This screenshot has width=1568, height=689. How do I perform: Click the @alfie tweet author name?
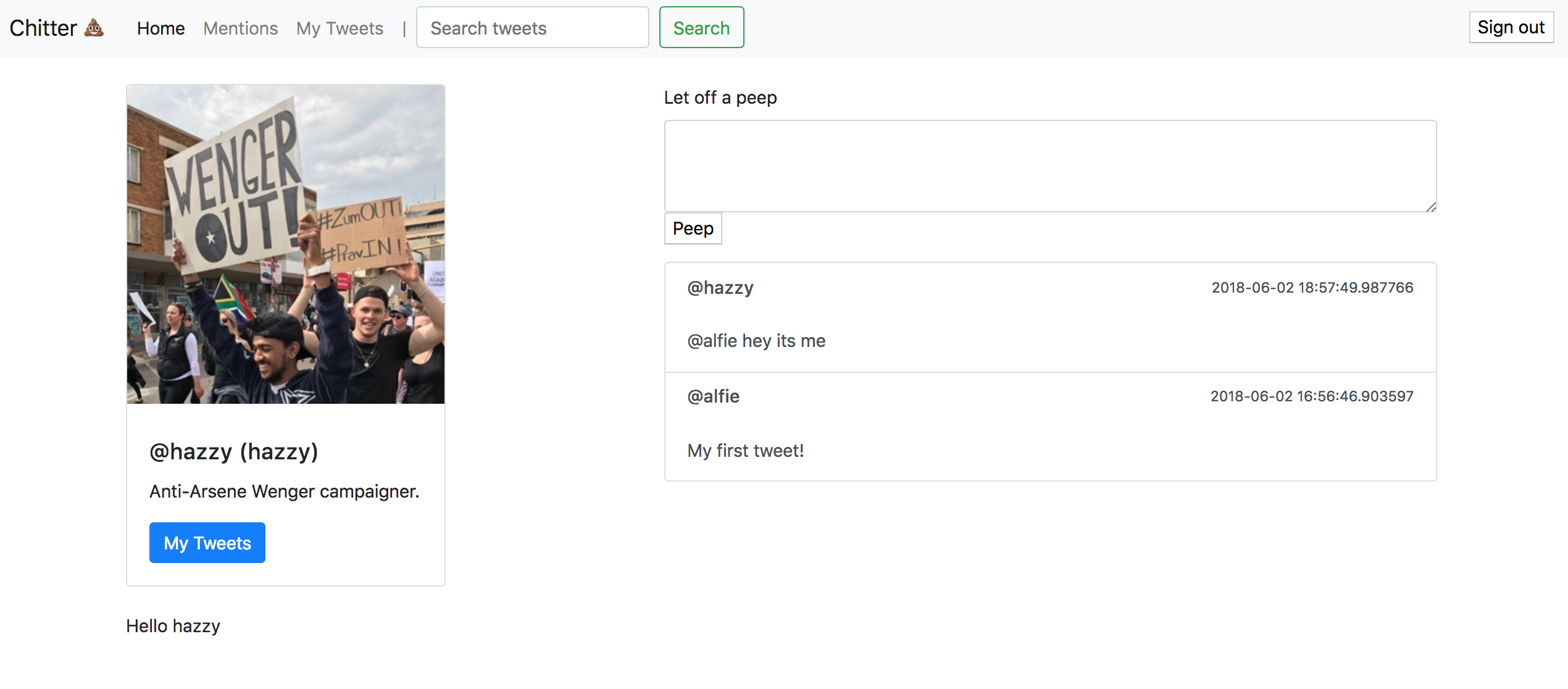tap(713, 396)
